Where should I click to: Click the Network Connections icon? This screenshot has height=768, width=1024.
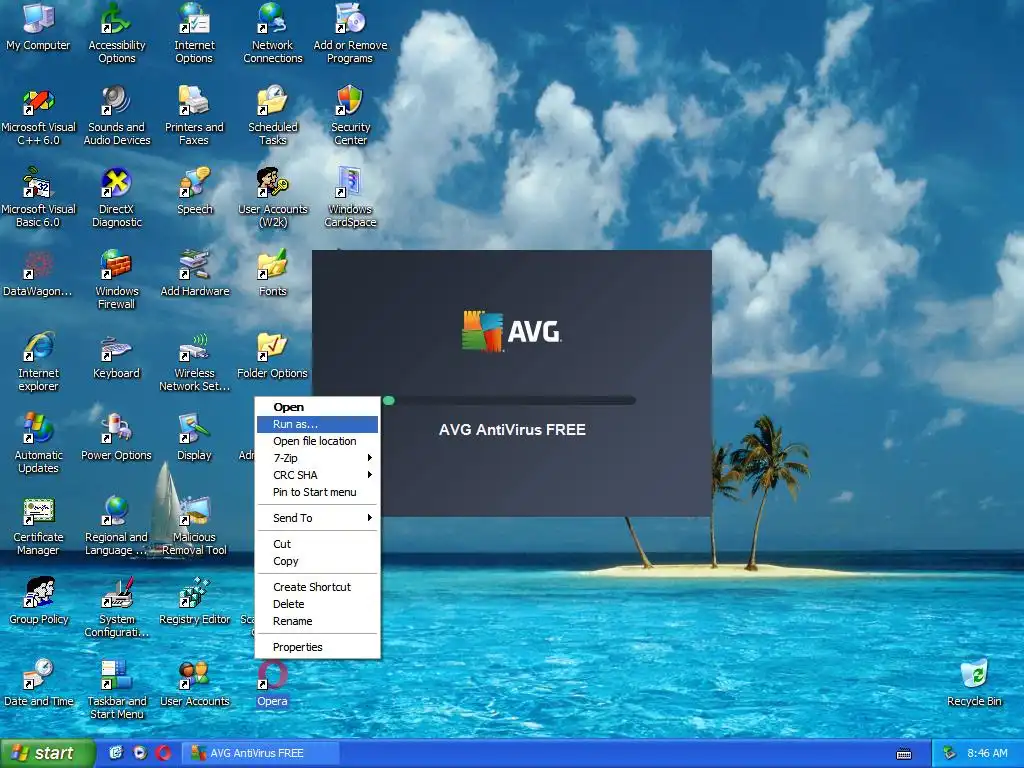click(x=272, y=33)
